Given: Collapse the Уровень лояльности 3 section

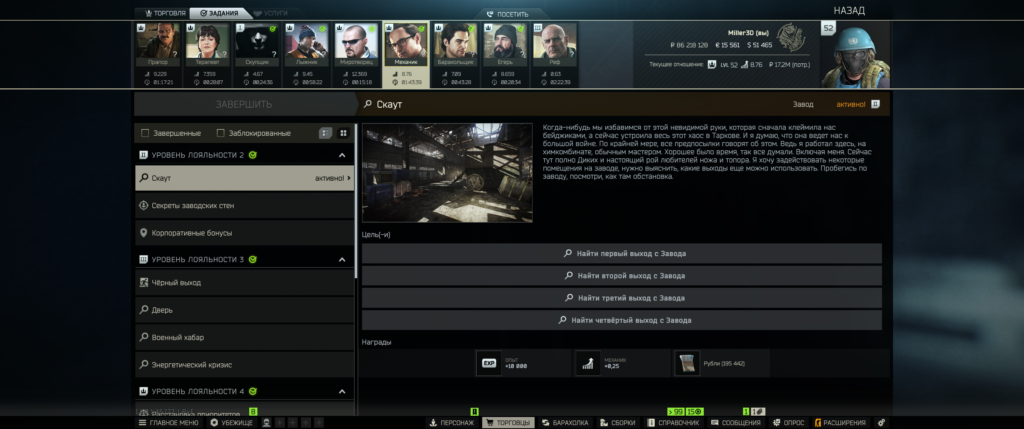Looking at the screenshot, I should (x=342, y=260).
